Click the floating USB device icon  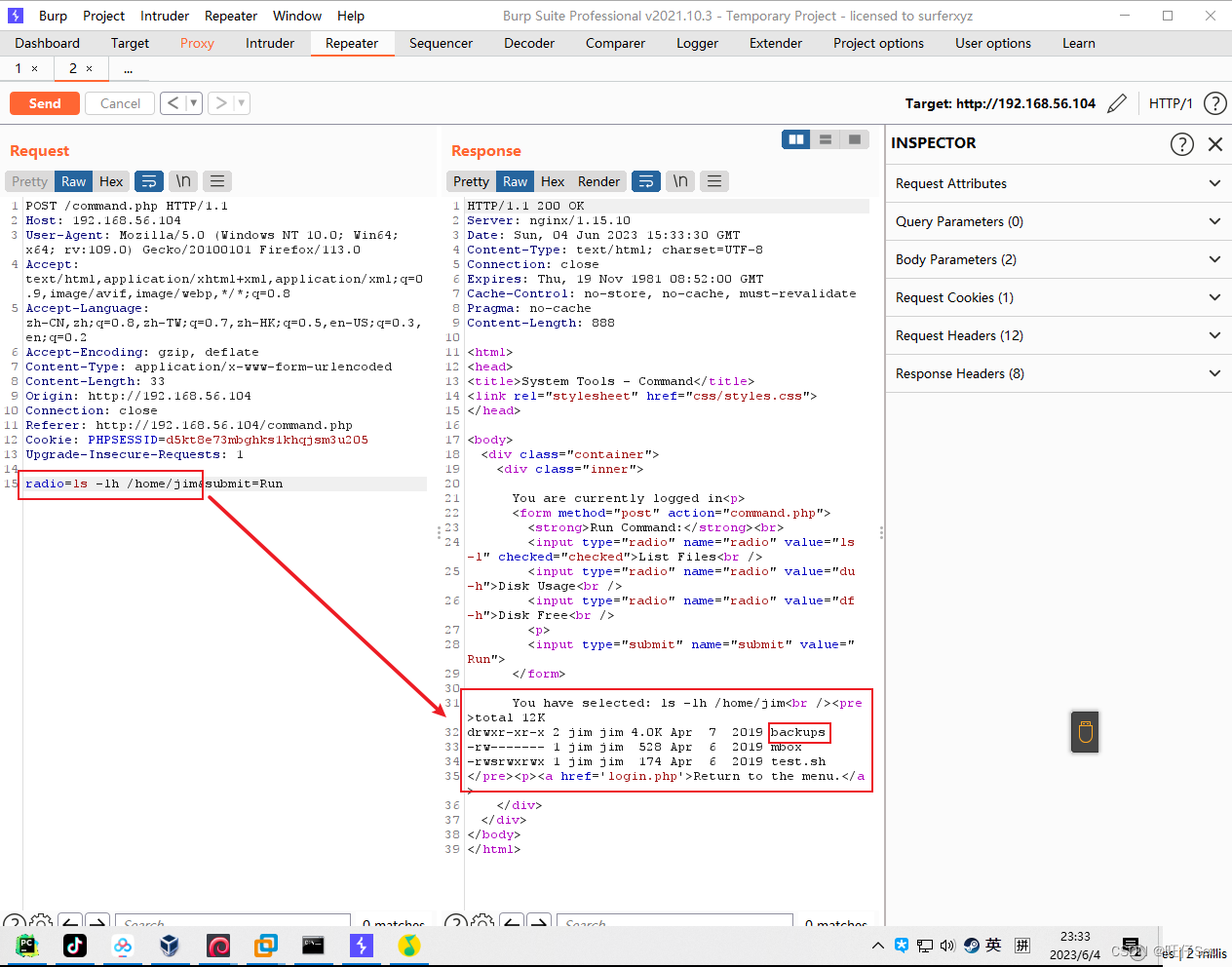point(1085,732)
